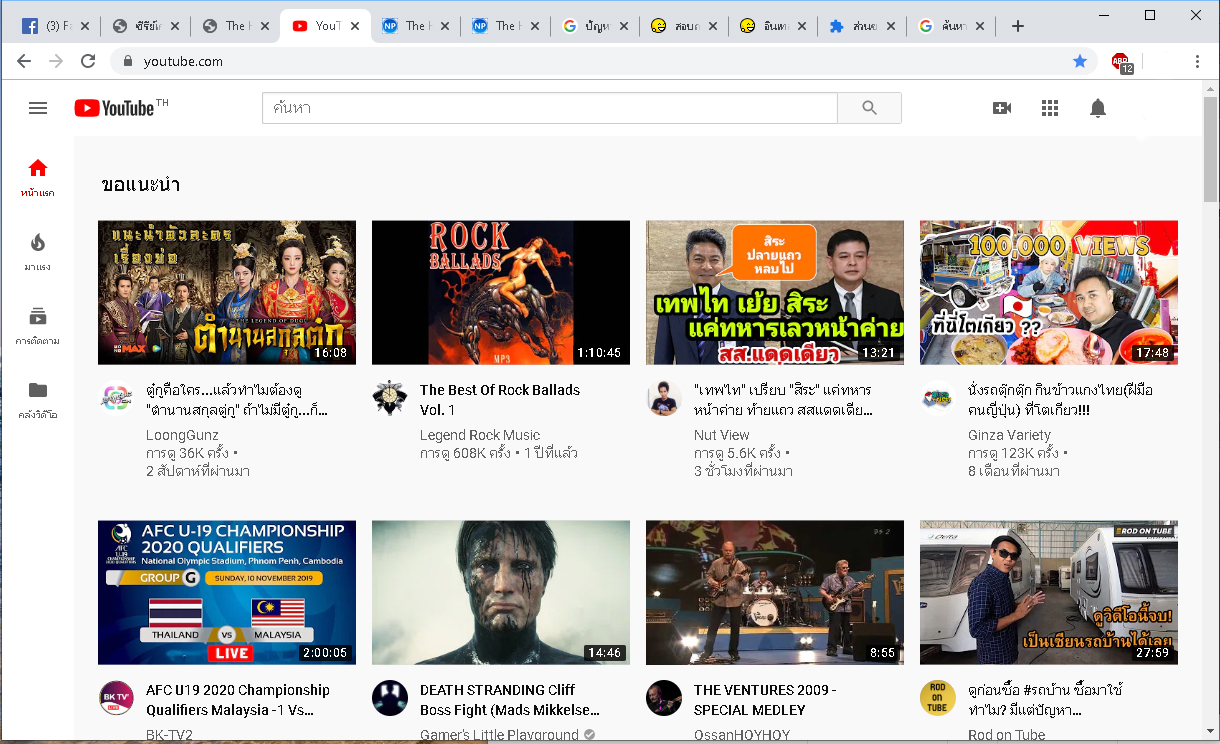Image resolution: width=1220 pixels, height=744 pixels.
Task: Open คลังวิดีโอ (Library) in sidebar
Action: tap(38, 400)
